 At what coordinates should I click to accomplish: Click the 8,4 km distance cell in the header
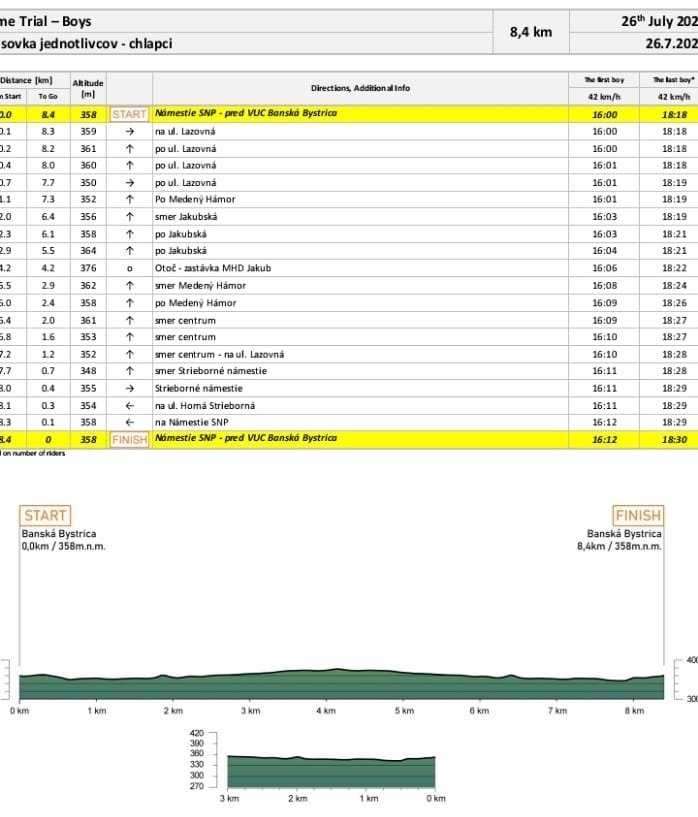[531, 32]
